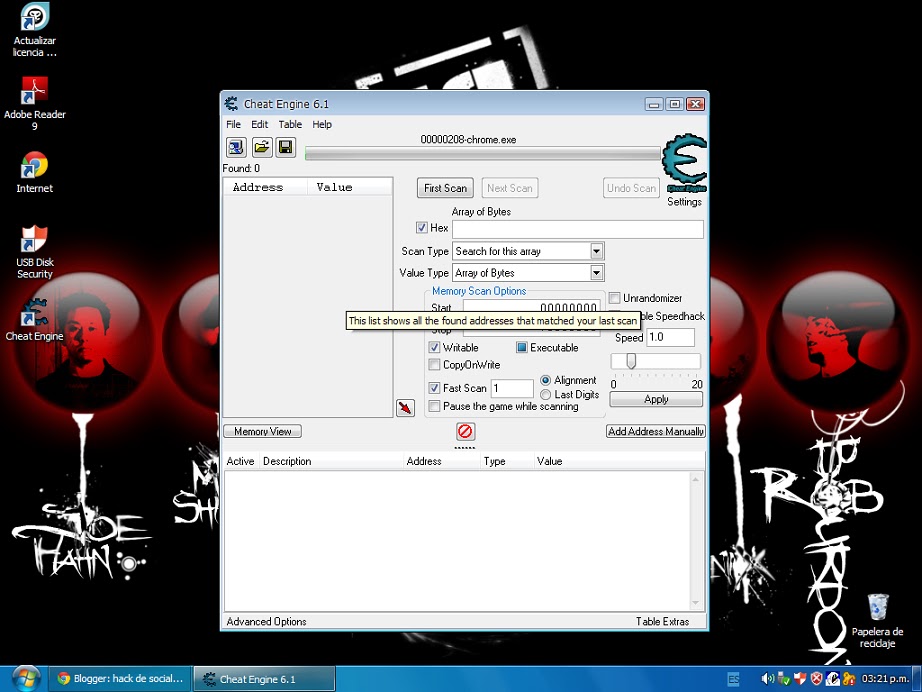
Task: Launch Cheat Engine from the desktop icon
Action: click(x=34, y=310)
